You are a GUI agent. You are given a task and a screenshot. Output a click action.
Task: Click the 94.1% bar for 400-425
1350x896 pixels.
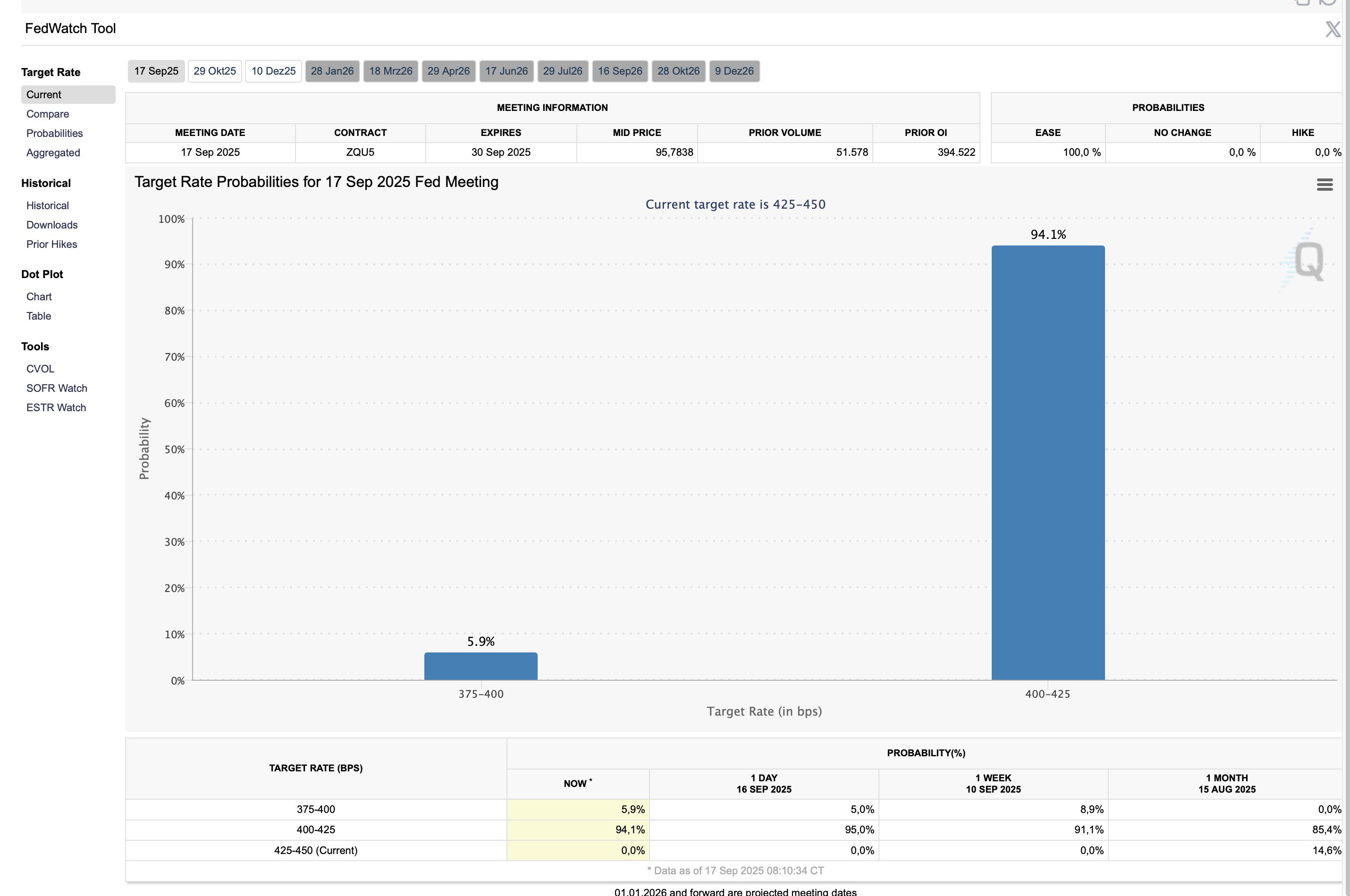click(x=1047, y=463)
